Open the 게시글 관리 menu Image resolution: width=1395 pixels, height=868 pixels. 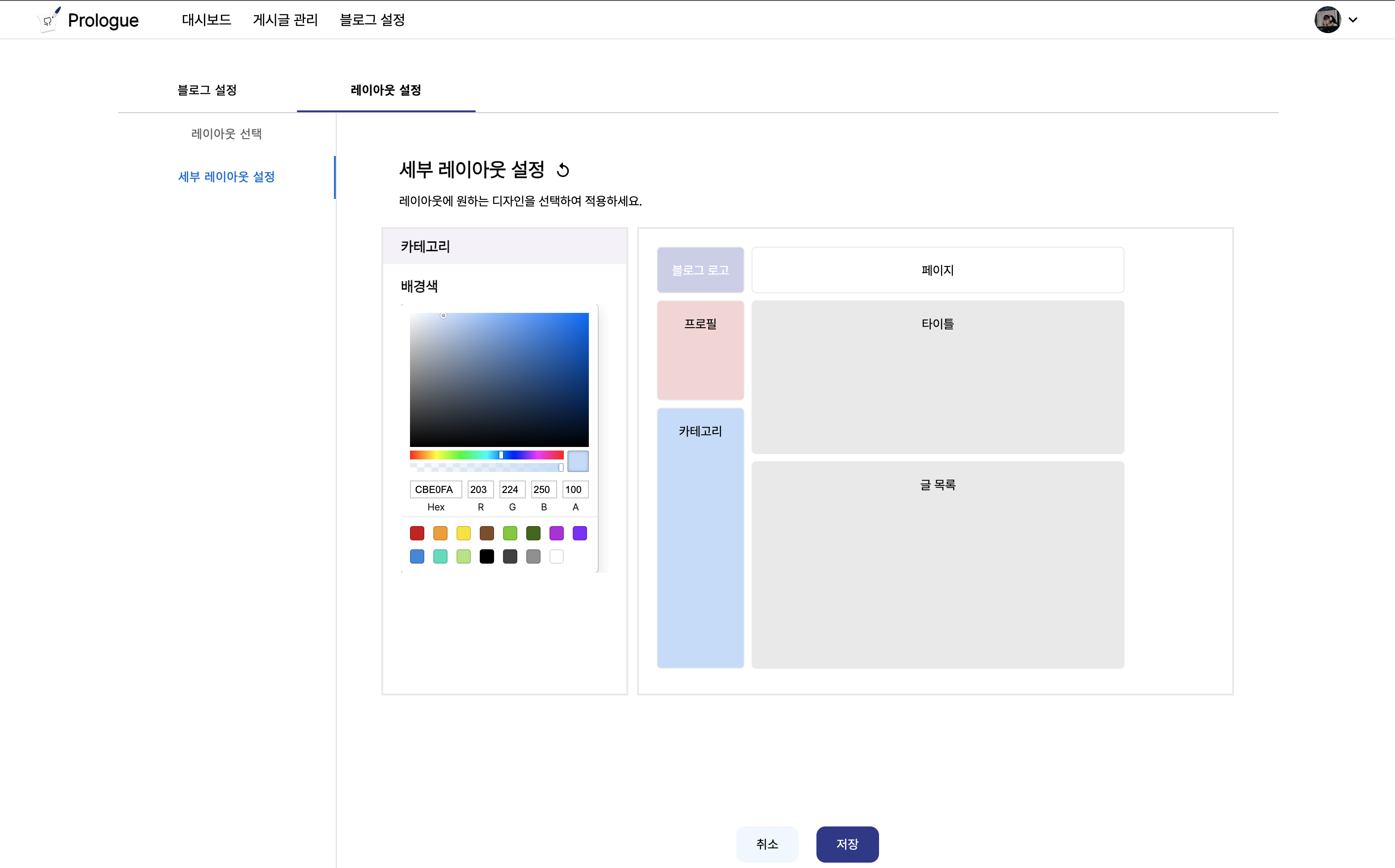coord(285,20)
